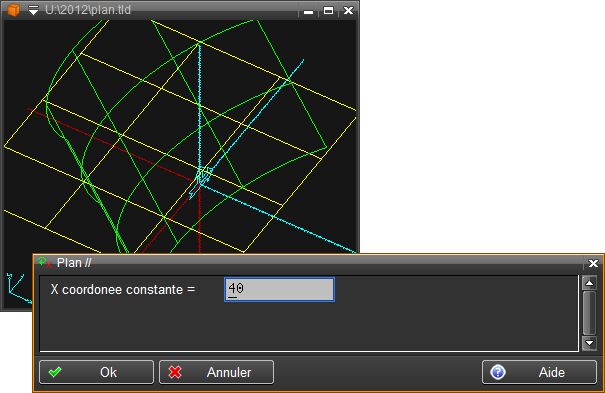Minimize the plan.tld viewport window
This screenshot has width=605, height=393.
point(308,11)
